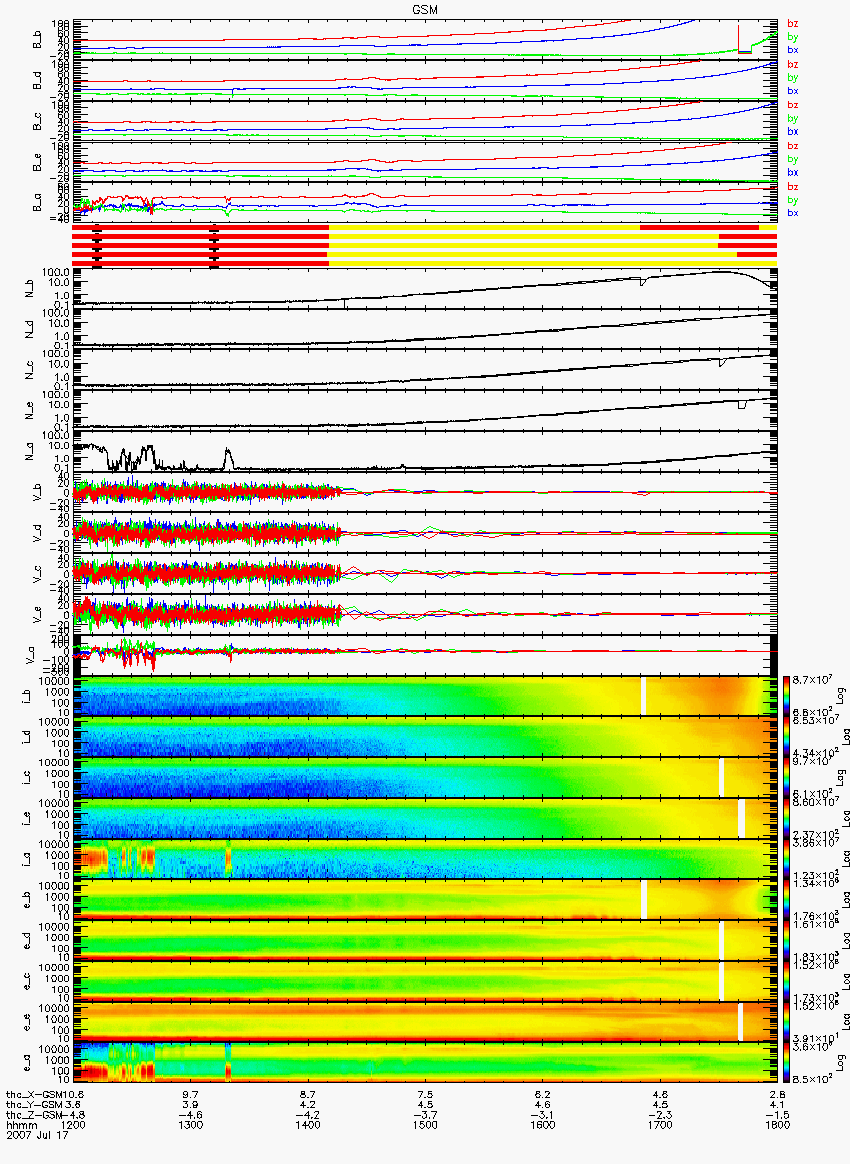Select the N_c density panel label

tap(30, 370)
